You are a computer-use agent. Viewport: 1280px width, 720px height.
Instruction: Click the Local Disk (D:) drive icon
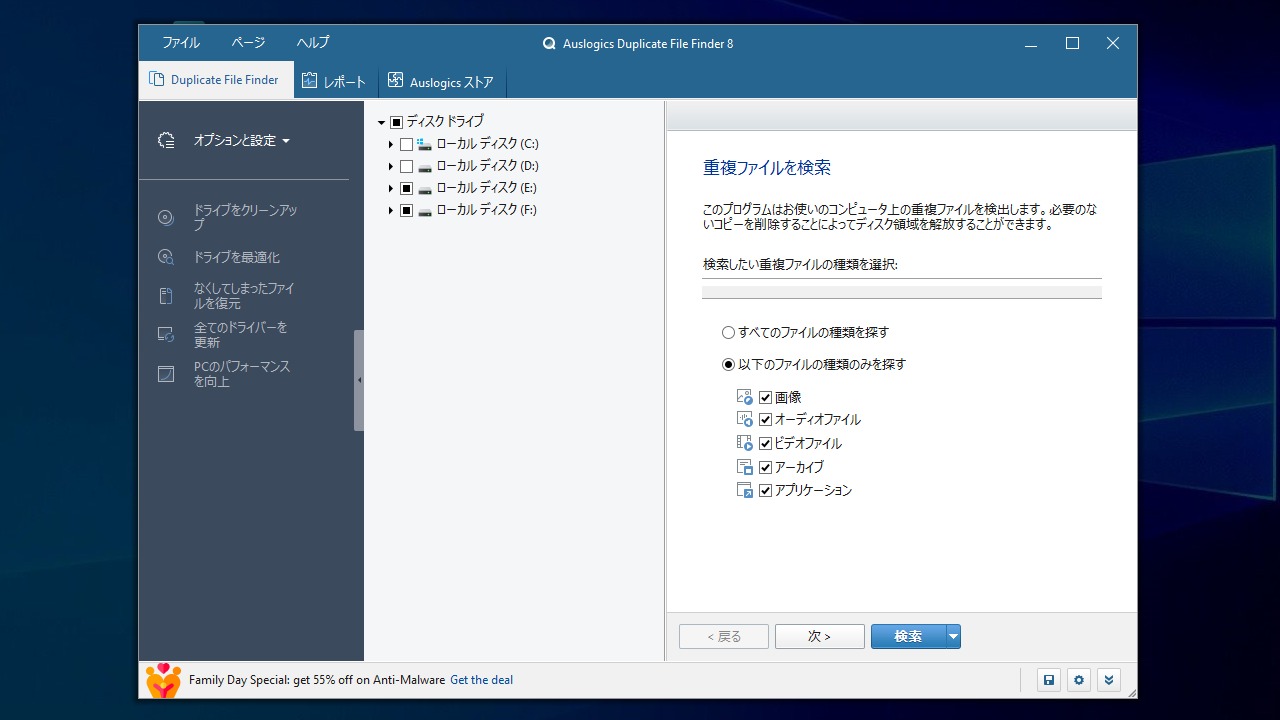click(424, 166)
